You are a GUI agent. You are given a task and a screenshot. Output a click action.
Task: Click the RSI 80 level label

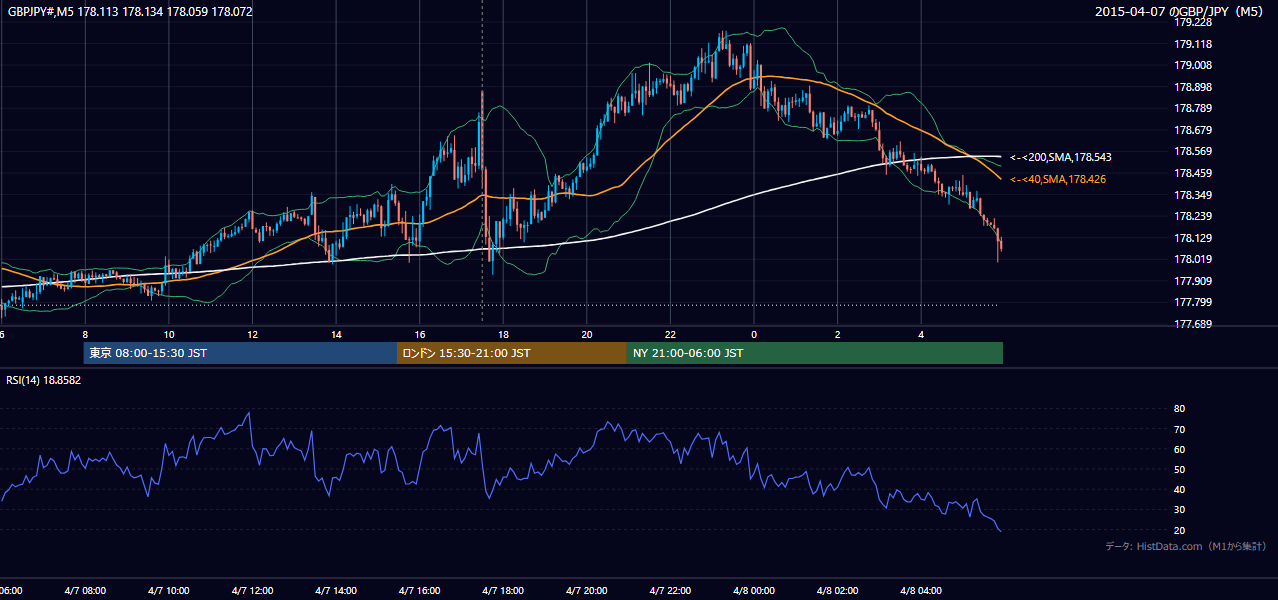(1179, 409)
